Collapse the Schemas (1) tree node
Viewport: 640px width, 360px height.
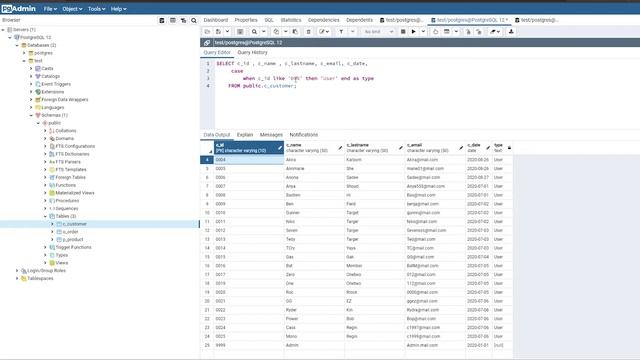coord(31,116)
